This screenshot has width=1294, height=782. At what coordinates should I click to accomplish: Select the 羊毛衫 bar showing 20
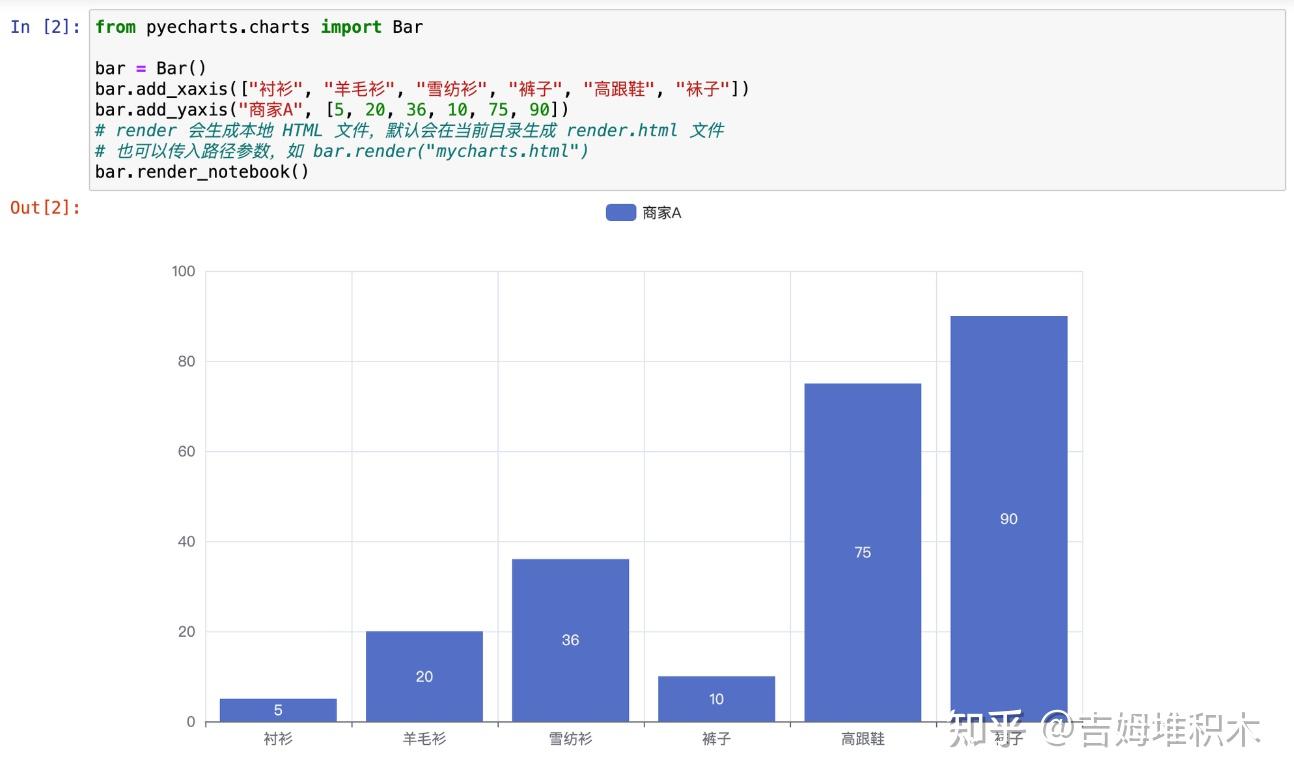pyautogui.click(x=424, y=676)
